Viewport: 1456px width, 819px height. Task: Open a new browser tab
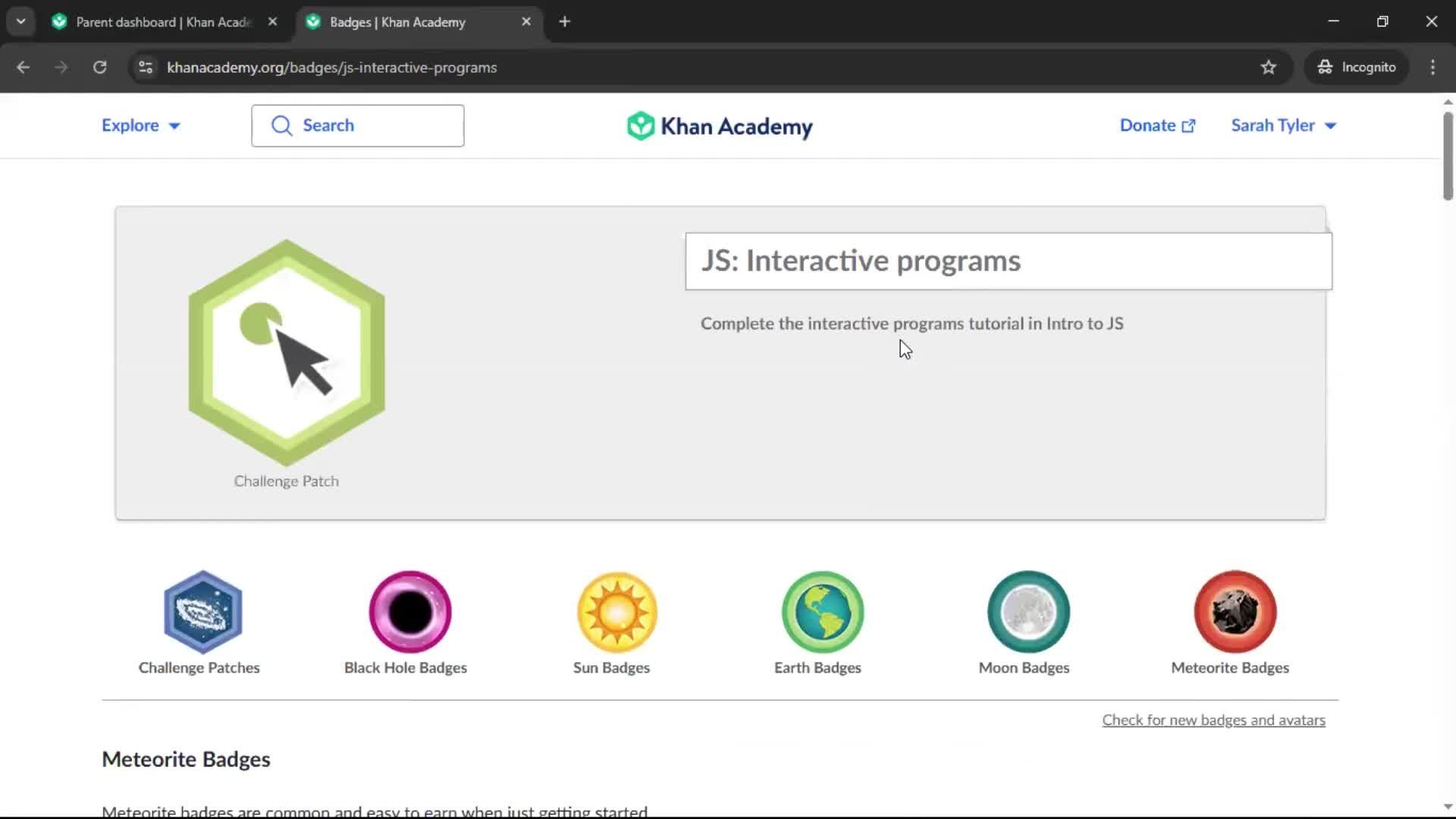click(564, 22)
